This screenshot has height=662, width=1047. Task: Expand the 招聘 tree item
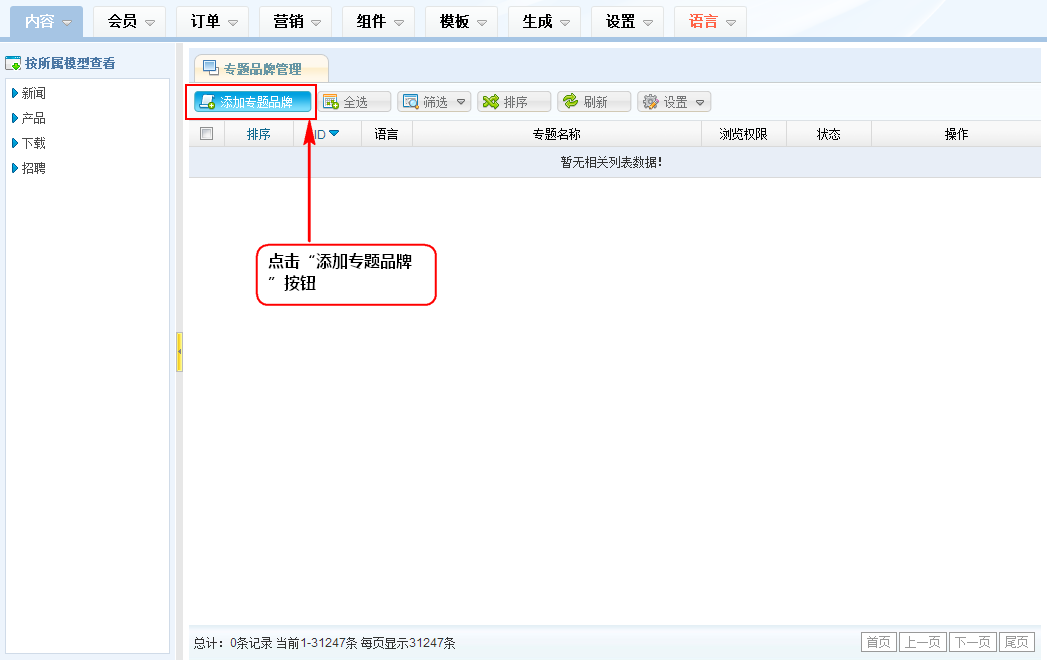15,168
